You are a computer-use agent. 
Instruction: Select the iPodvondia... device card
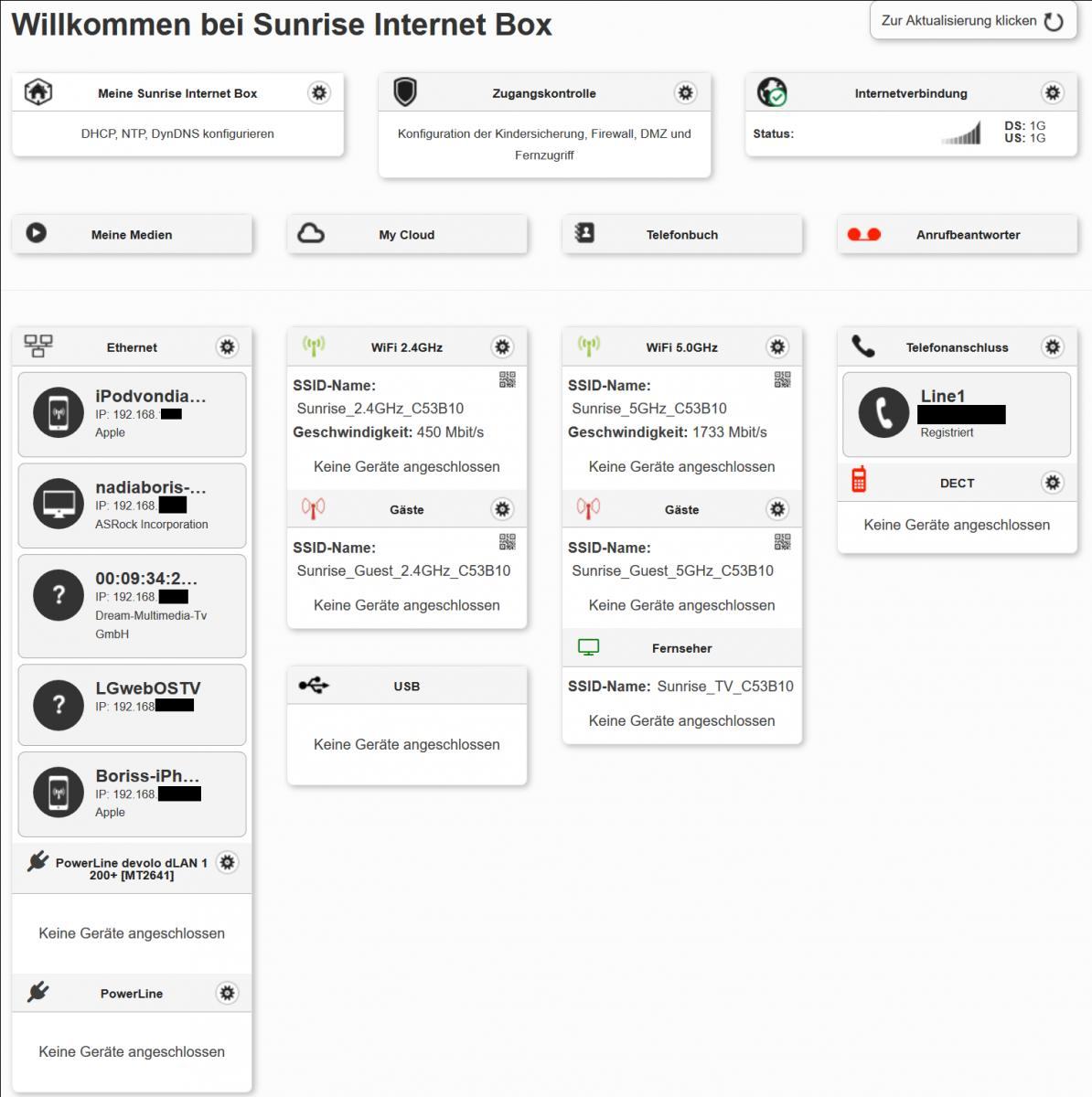click(x=132, y=414)
